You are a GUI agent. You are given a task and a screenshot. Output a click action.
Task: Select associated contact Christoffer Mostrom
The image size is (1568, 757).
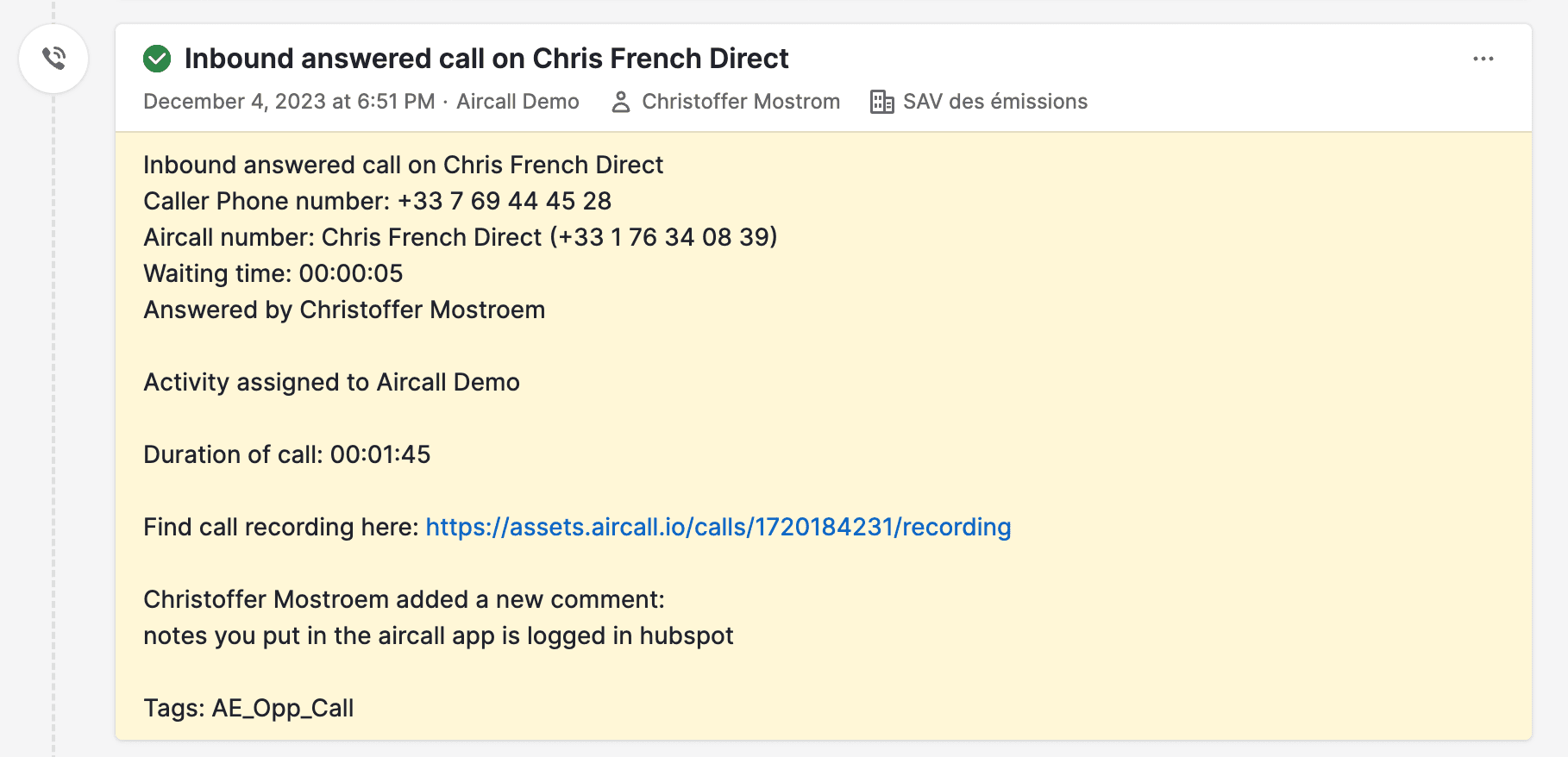point(741,101)
